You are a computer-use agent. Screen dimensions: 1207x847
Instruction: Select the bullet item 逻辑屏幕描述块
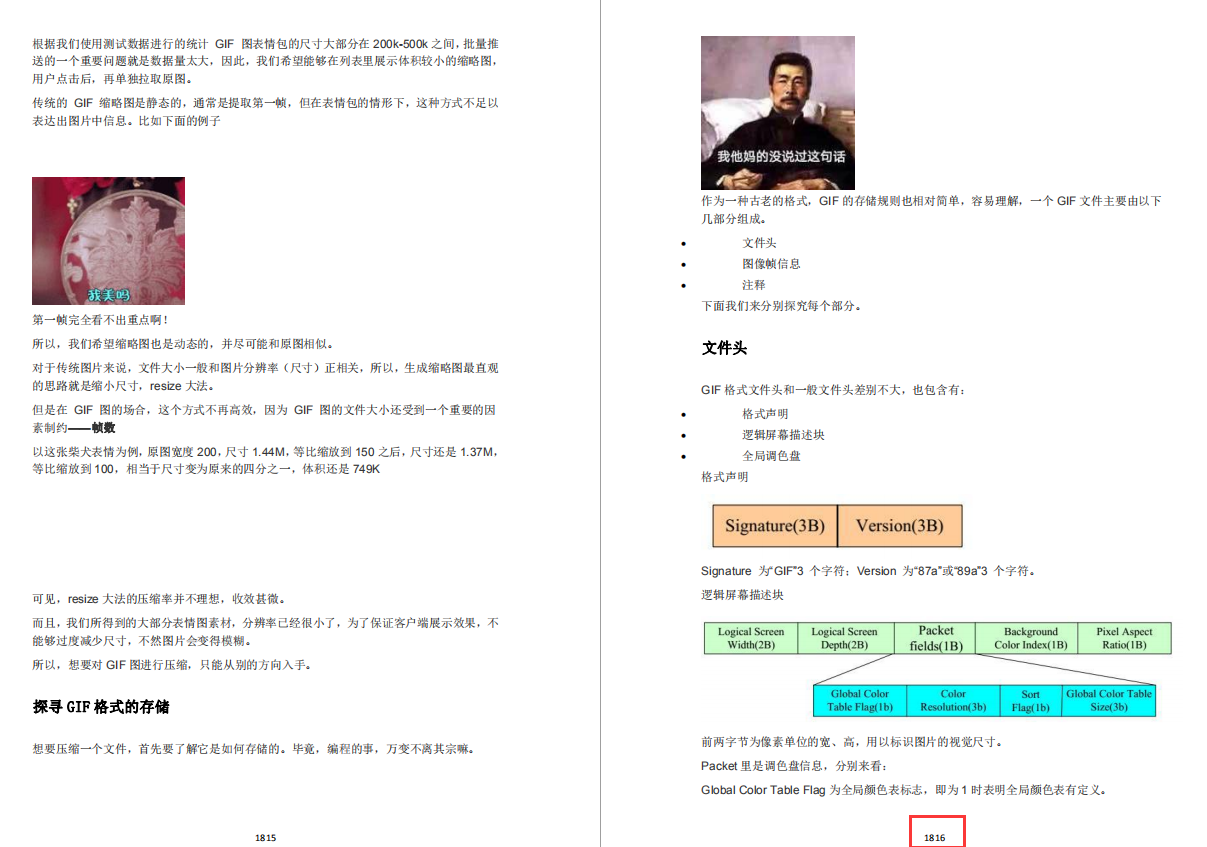click(x=783, y=435)
